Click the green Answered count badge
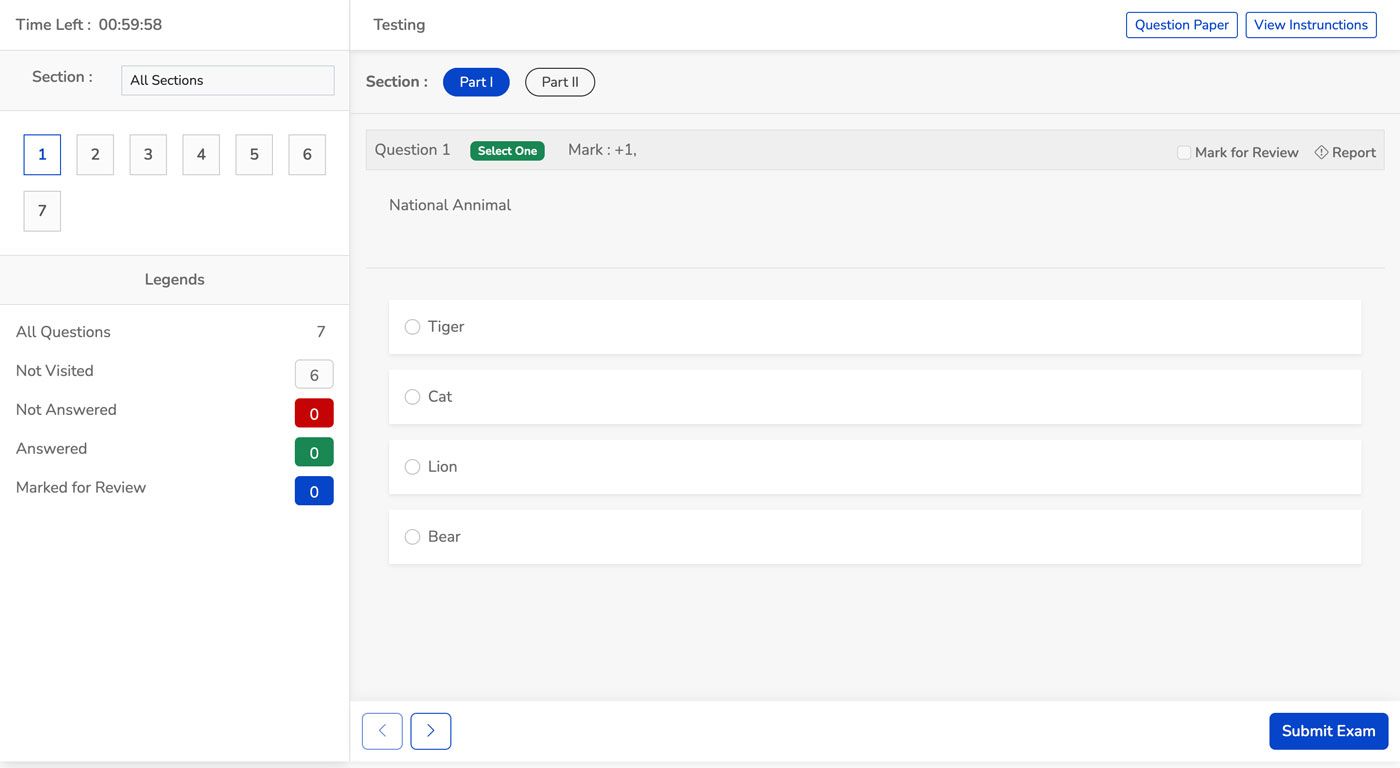Image resolution: width=1400 pixels, height=768 pixels. pyautogui.click(x=314, y=452)
